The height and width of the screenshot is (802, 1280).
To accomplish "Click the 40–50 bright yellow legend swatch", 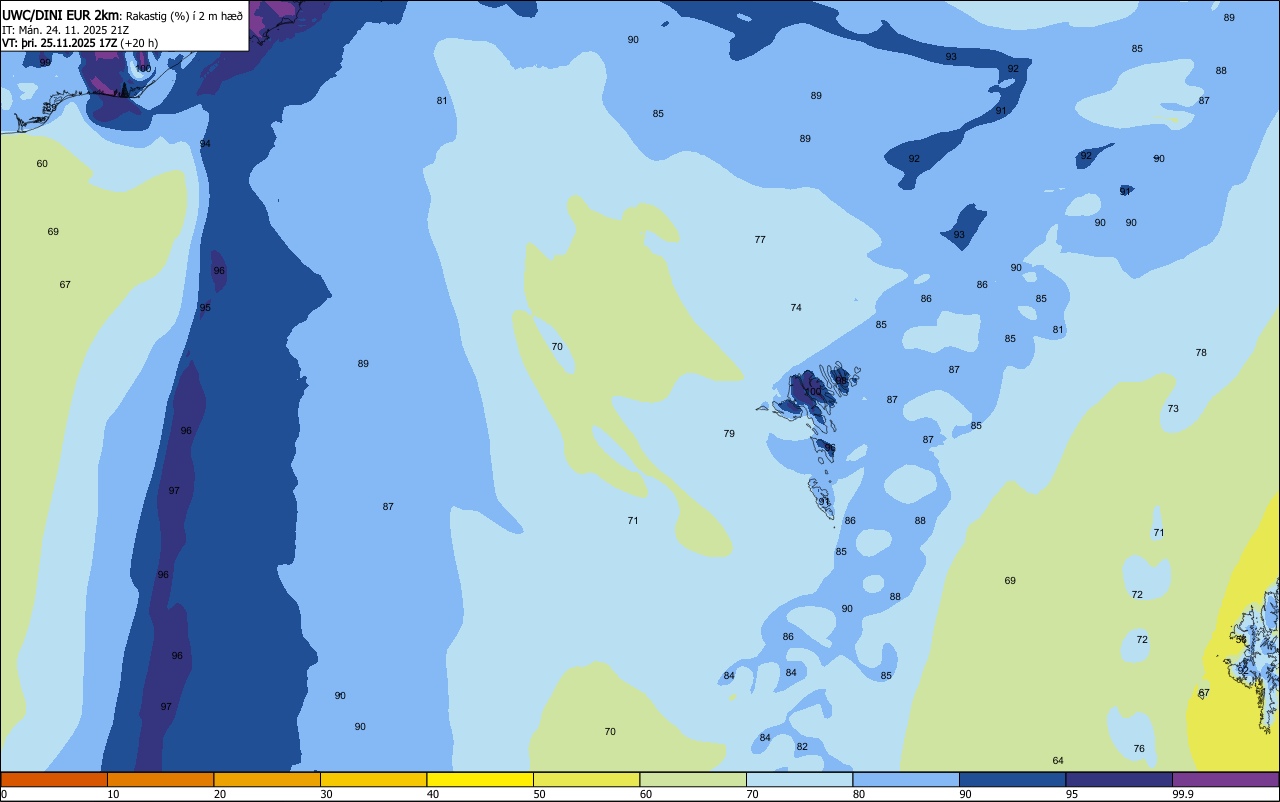I will tap(480, 779).
